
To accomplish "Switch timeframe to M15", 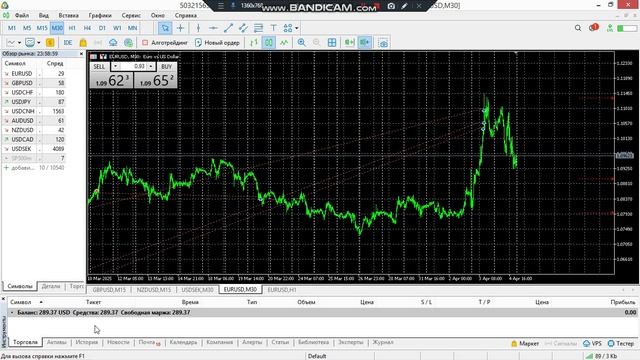I will click(x=42, y=28).
